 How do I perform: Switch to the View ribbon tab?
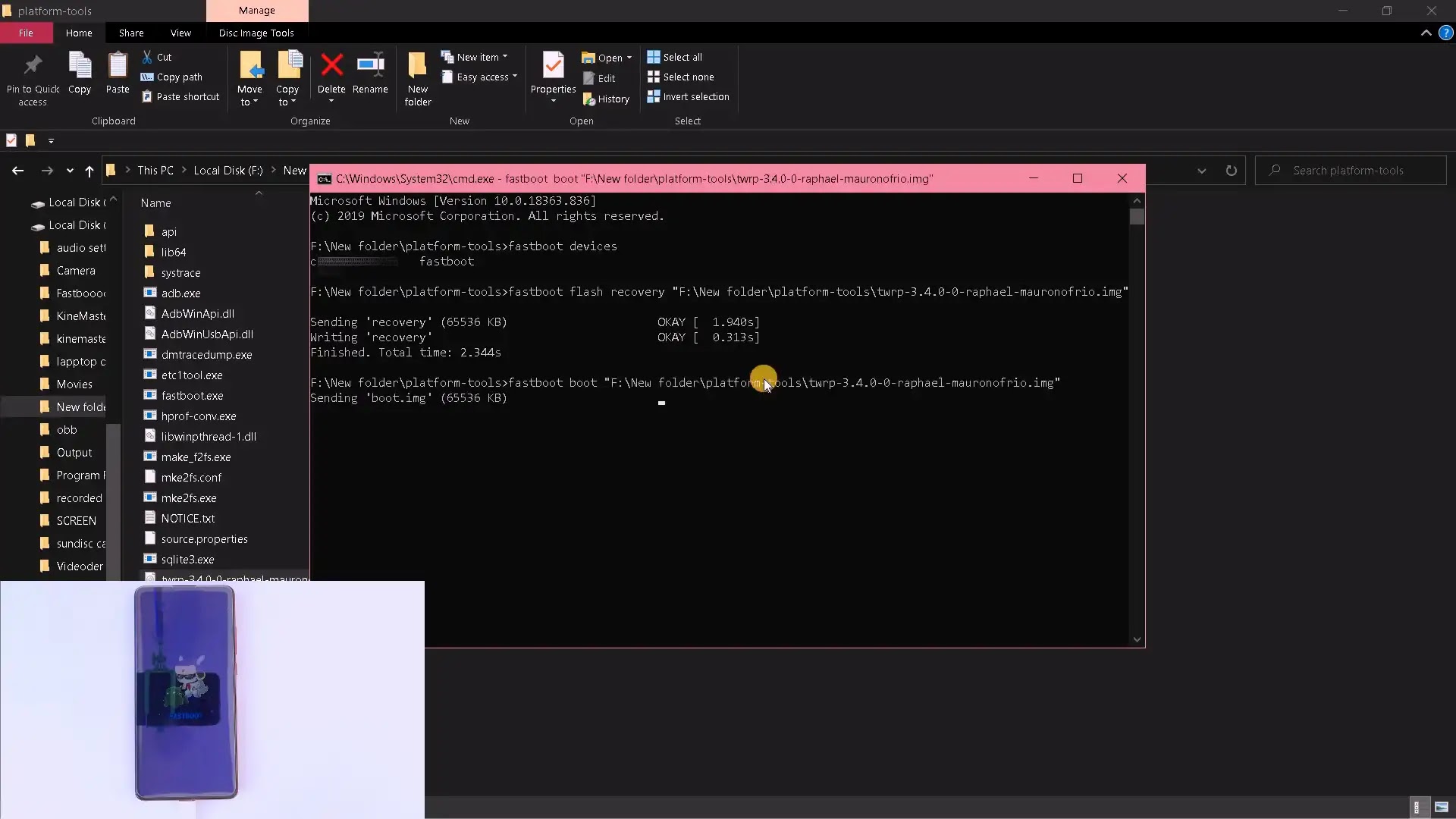click(180, 33)
